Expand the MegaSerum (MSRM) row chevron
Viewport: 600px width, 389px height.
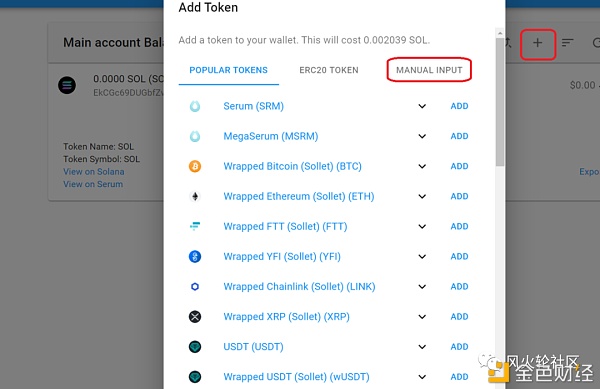(x=422, y=136)
